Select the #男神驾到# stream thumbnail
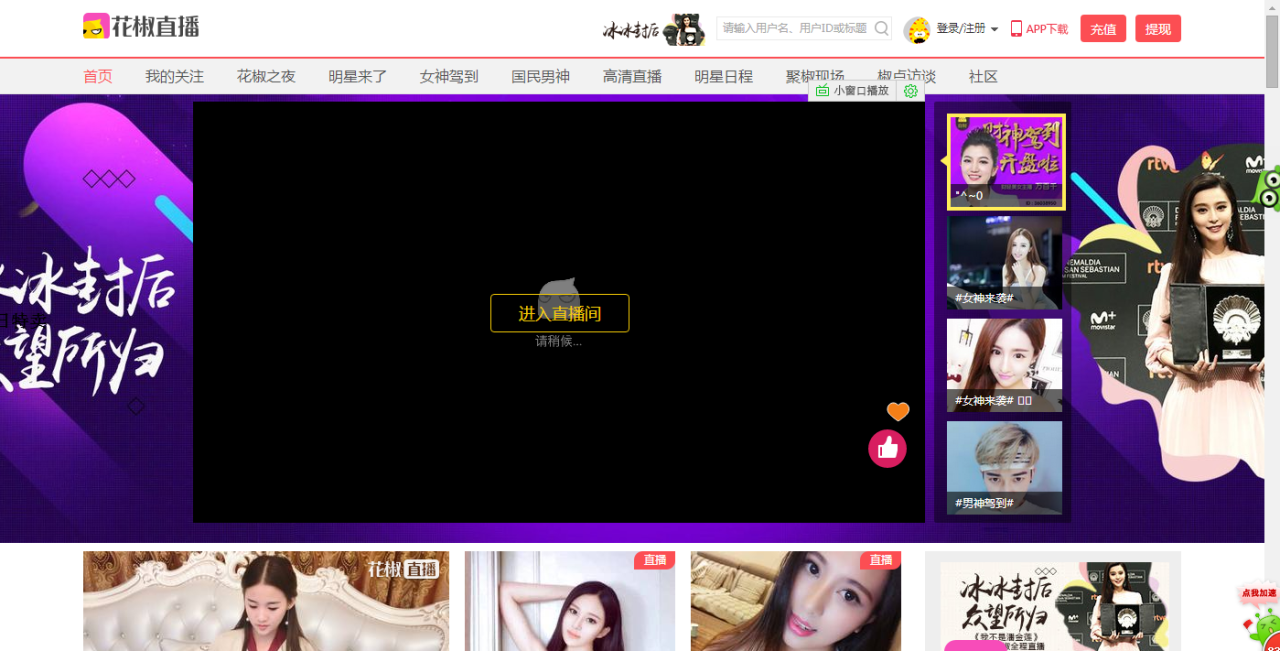The width and height of the screenshot is (1280, 651). 1004,467
